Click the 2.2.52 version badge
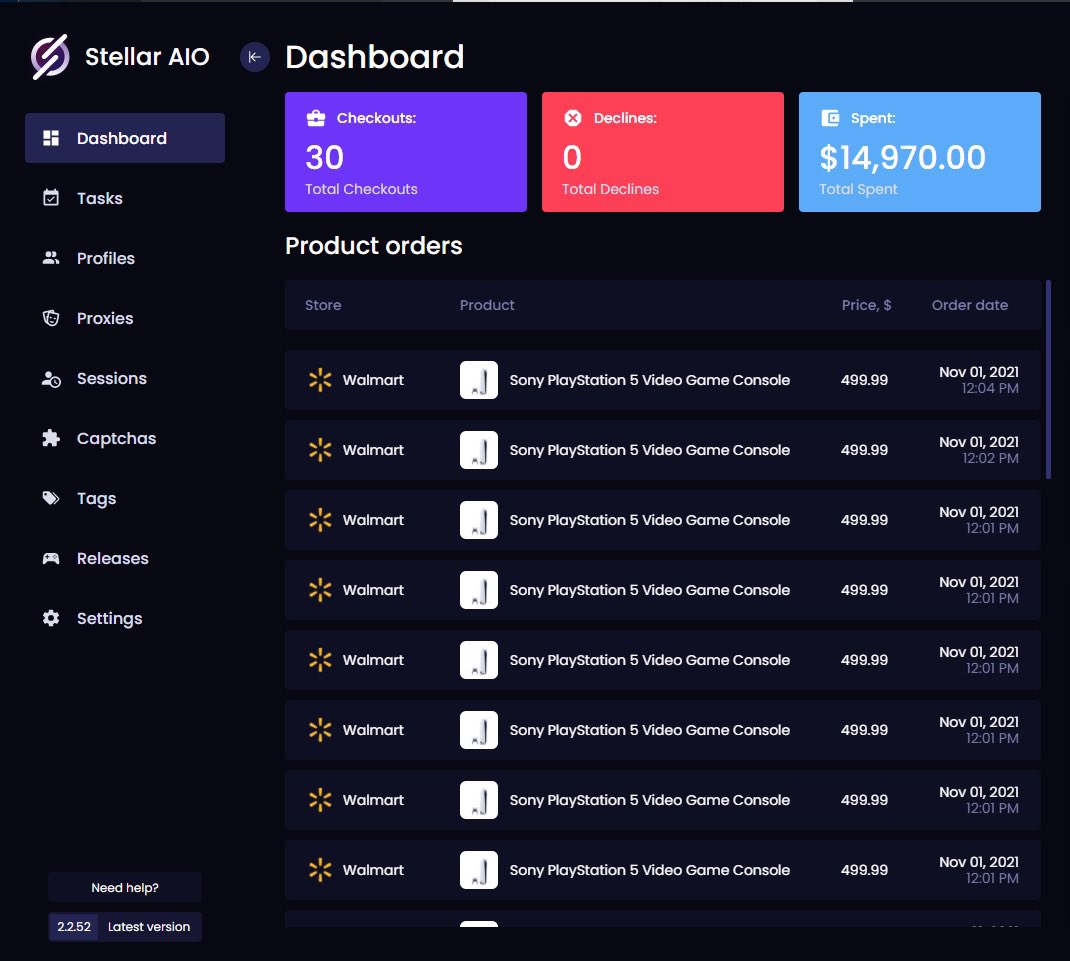 pos(74,927)
